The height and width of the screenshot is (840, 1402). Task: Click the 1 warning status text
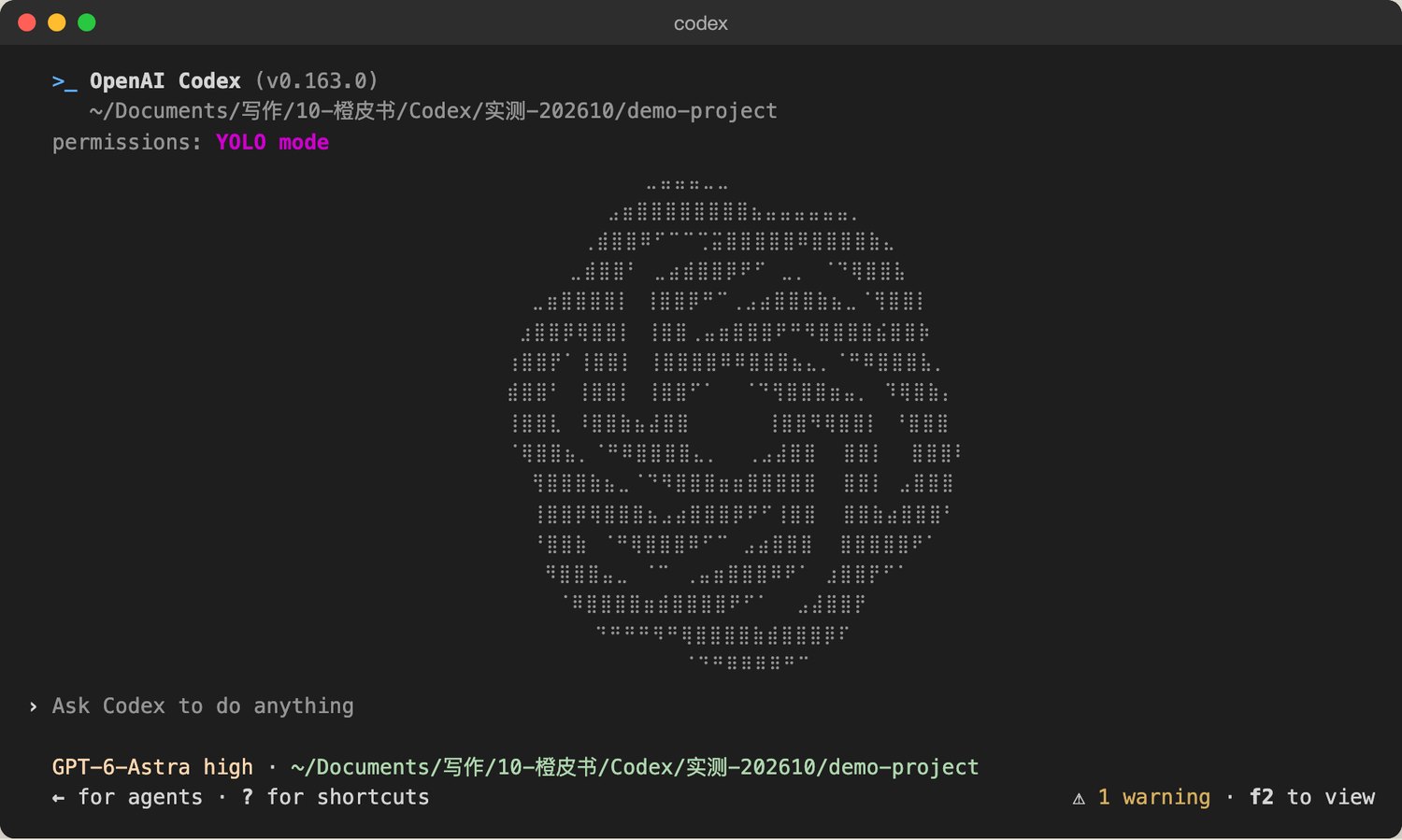tap(1154, 797)
